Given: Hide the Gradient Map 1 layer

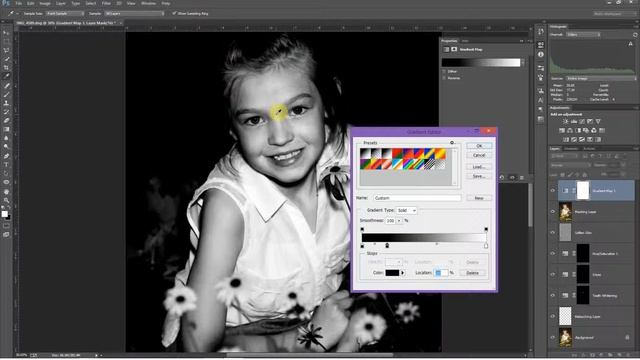Looking at the screenshot, I should [553, 191].
